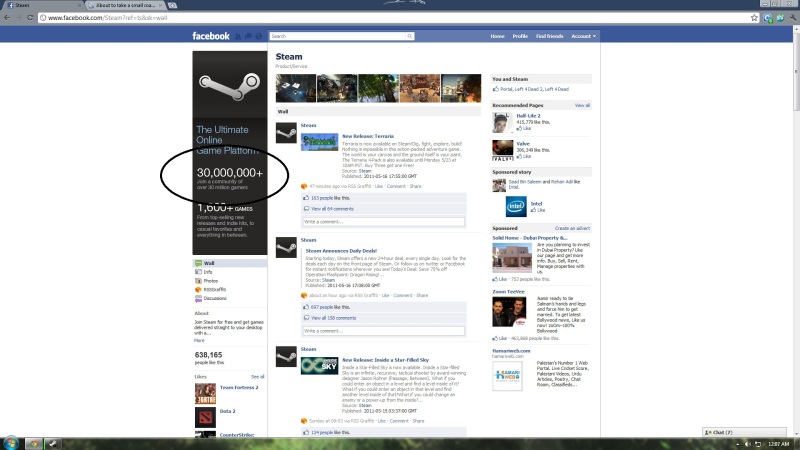Open the friend requests icon beside the logo
800x450 pixels.
tap(238, 36)
